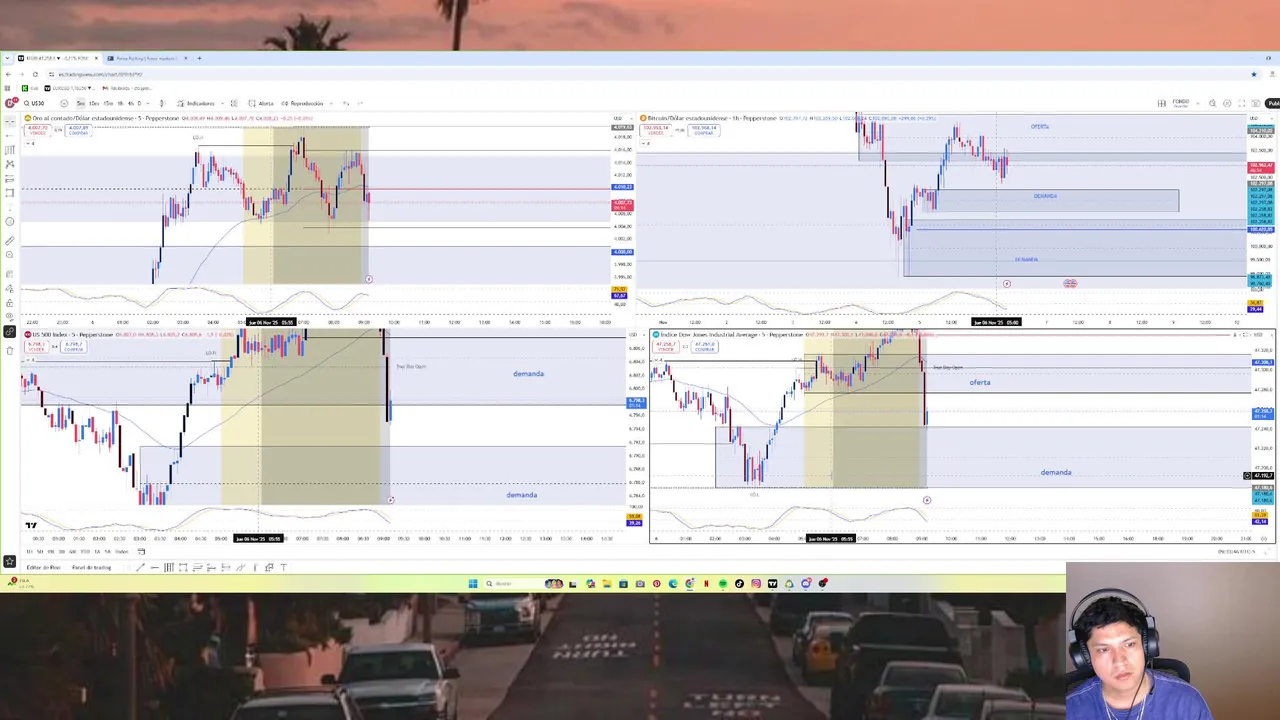Bookmark this page with star icon
Image resolution: width=1280 pixels, height=720 pixels.
[x=1253, y=74]
